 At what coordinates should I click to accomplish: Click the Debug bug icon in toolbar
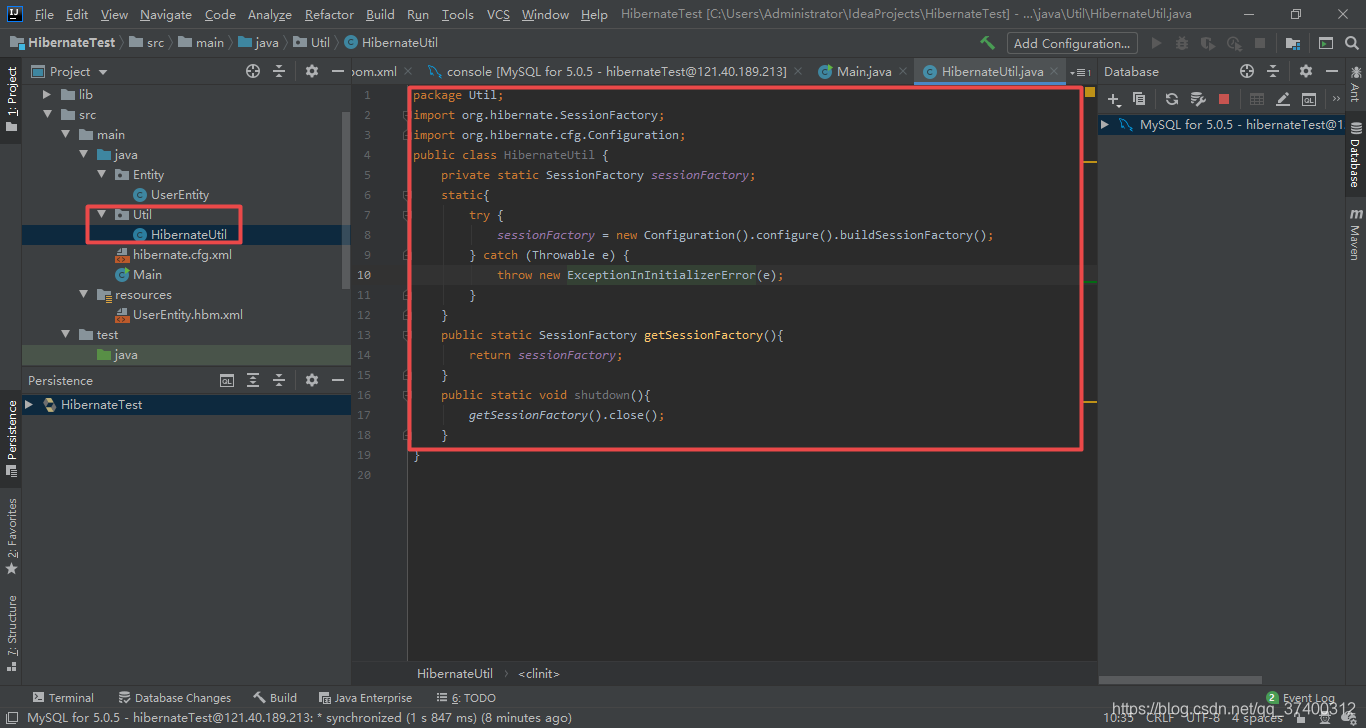click(1182, 43)
